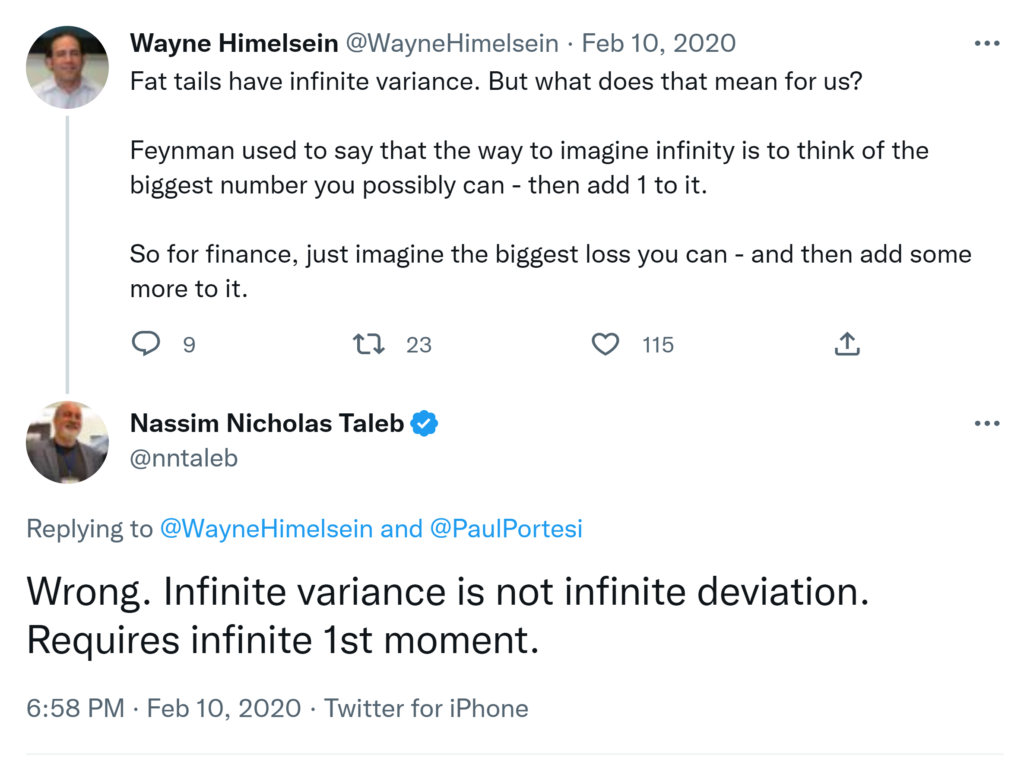Click the share upload icon
This screenshot has height=768, width=1024.
[846, 344]
